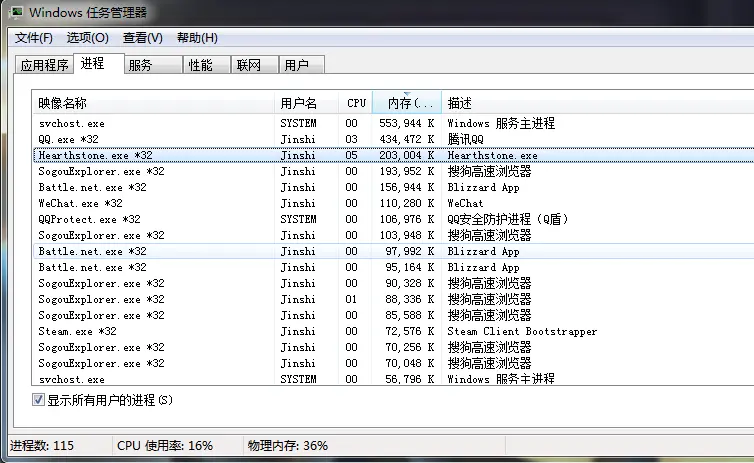Go to the 联网 tab

(x=255, y=65)
